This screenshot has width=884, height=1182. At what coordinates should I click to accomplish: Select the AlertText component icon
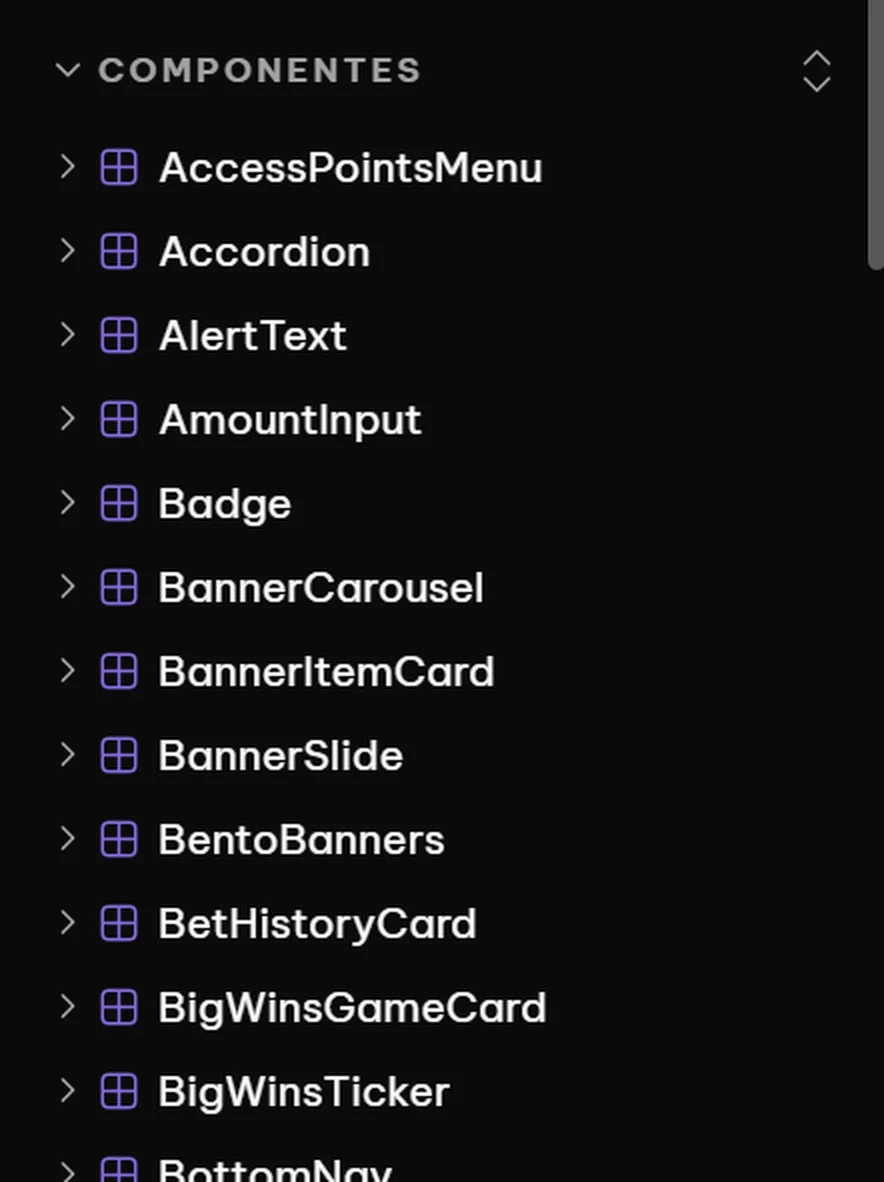pos(119,335)
